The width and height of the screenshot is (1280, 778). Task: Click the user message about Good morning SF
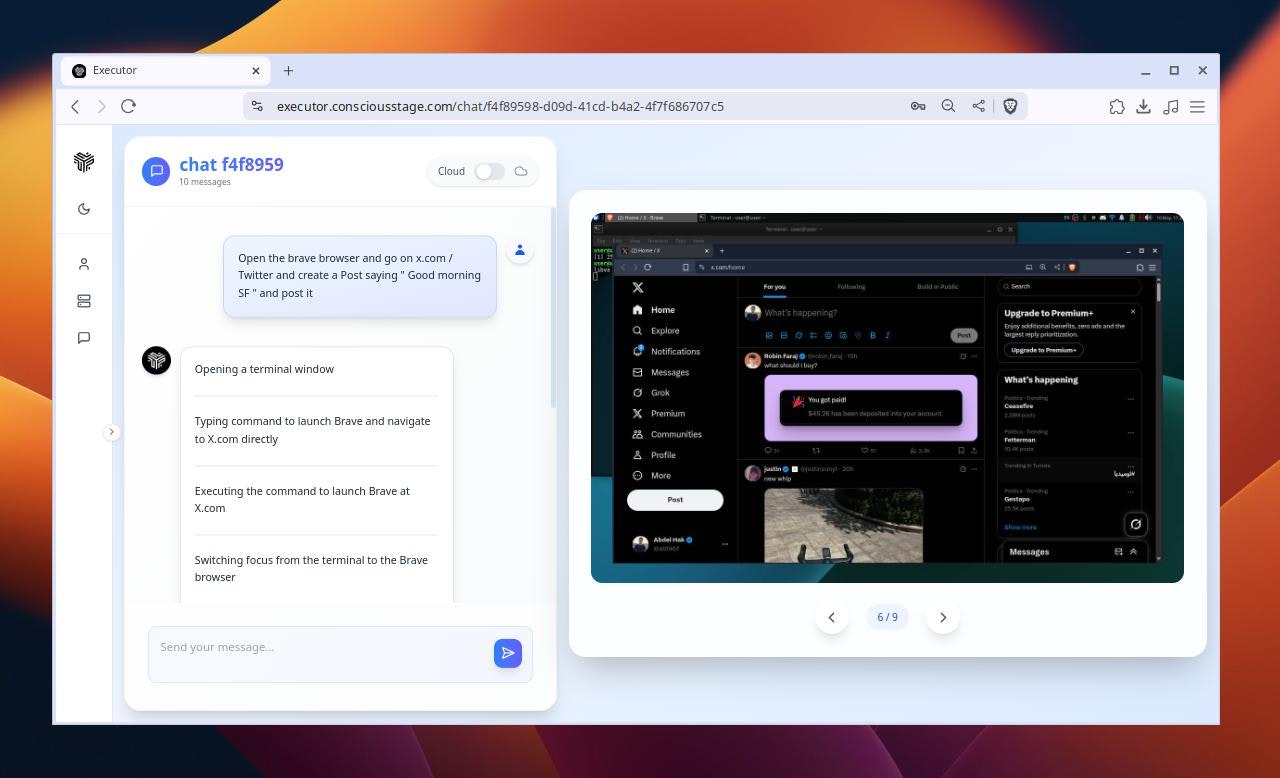[x=360, y=276]
